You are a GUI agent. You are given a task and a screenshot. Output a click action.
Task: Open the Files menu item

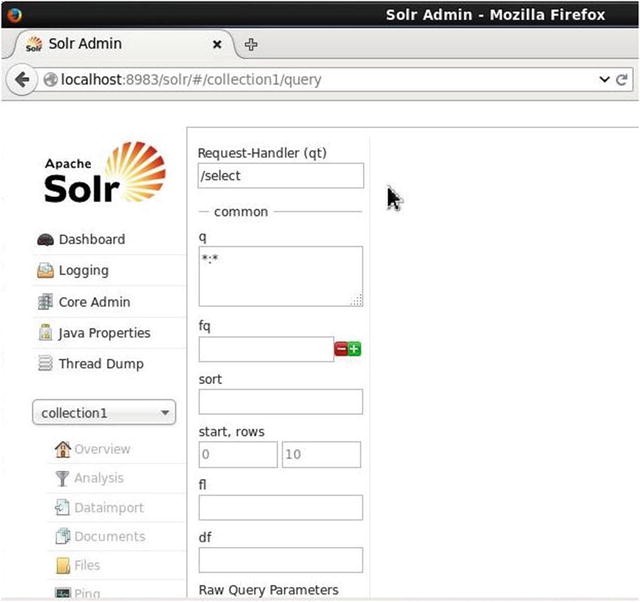tap(86, 565)
